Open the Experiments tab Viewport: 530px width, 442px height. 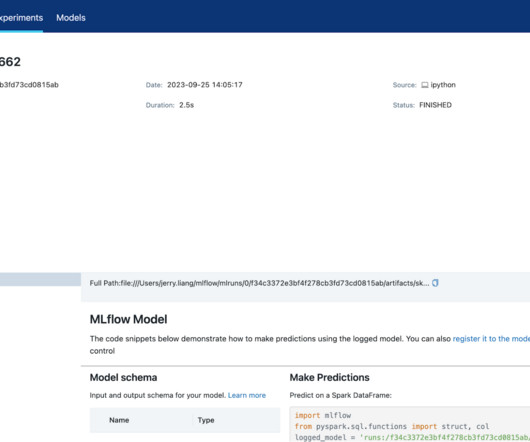point(21,18)
